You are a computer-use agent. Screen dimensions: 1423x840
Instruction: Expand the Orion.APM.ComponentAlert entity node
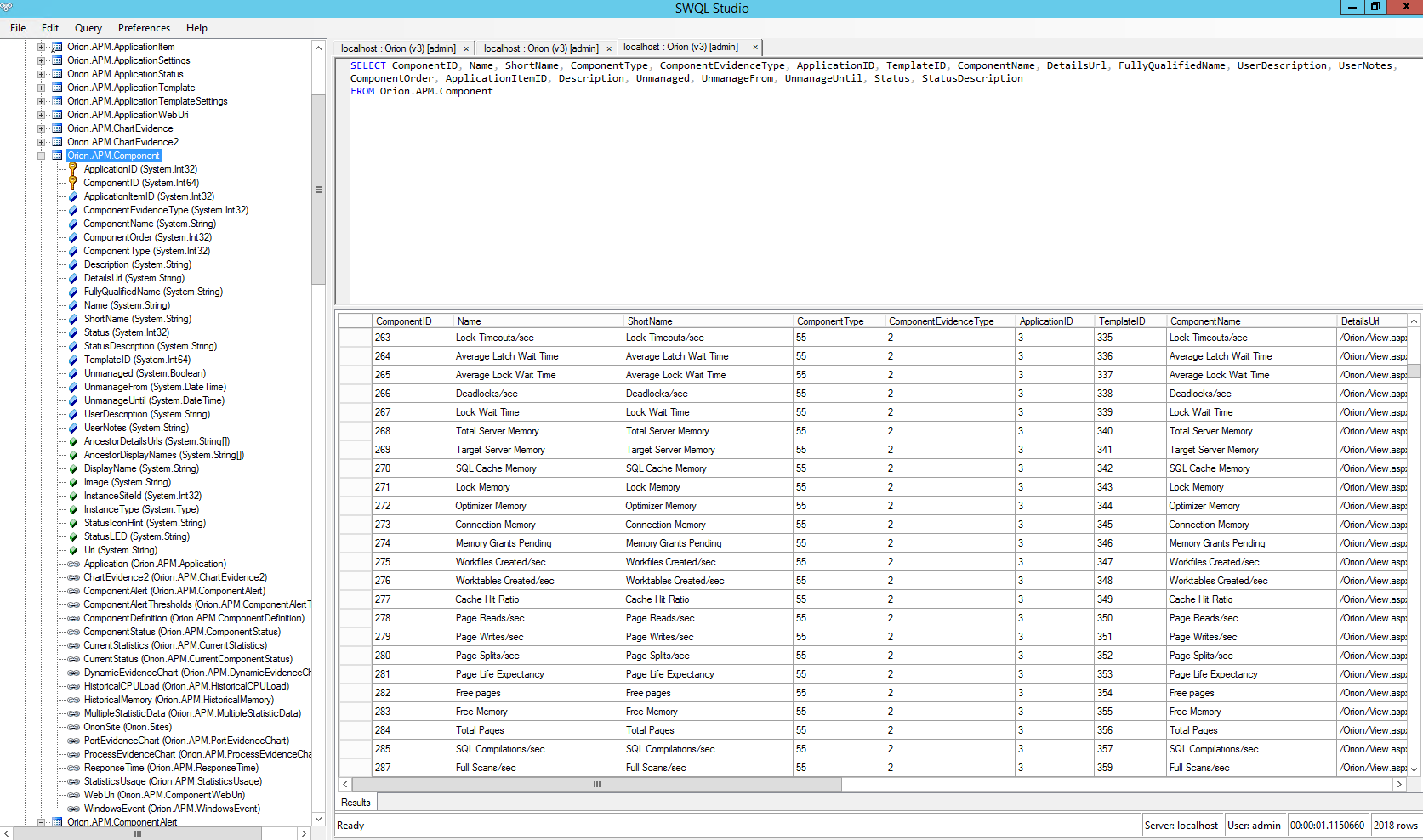coord(41,822)
